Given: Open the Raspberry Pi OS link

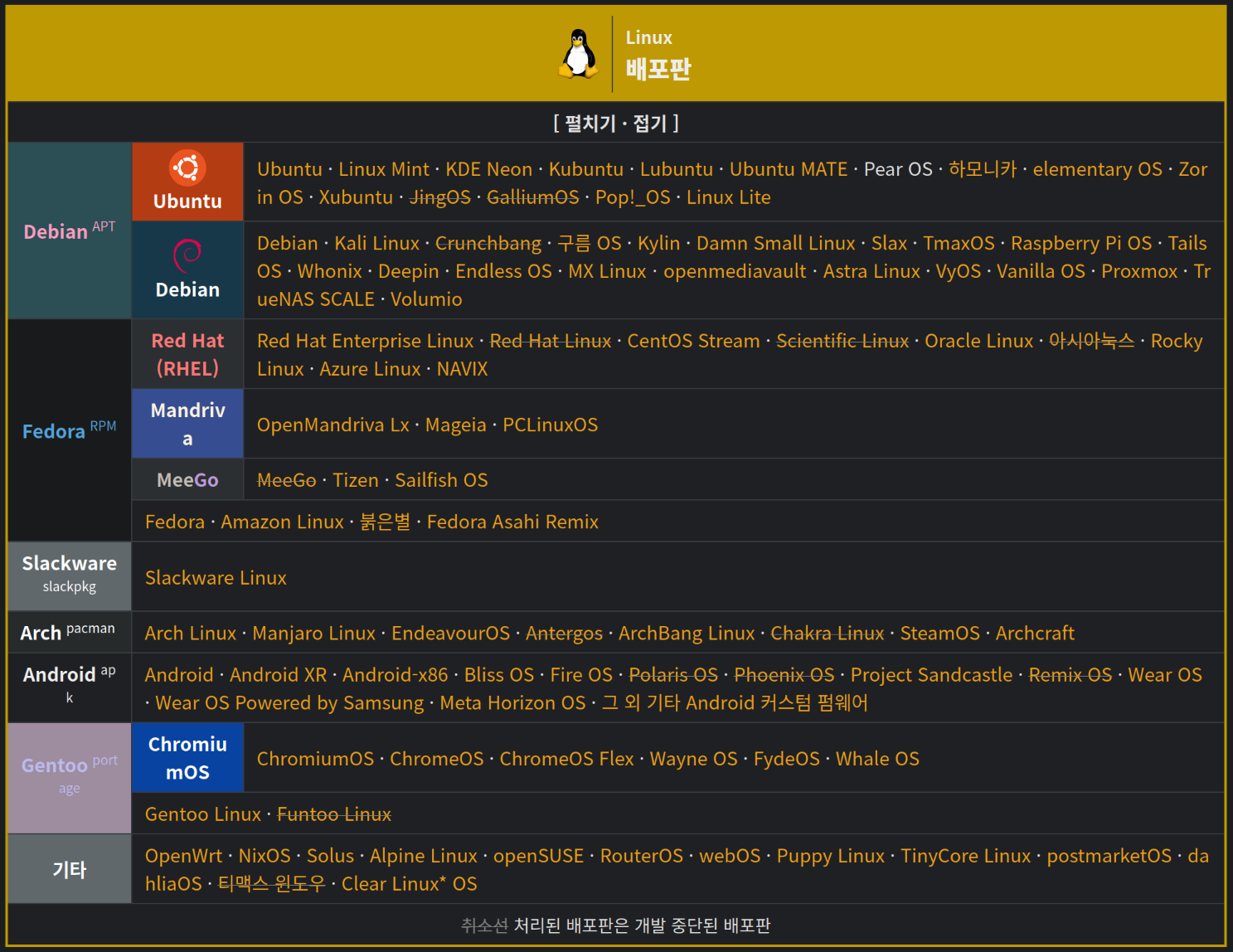Looking at the screenshot, I should click(1081, 243).
